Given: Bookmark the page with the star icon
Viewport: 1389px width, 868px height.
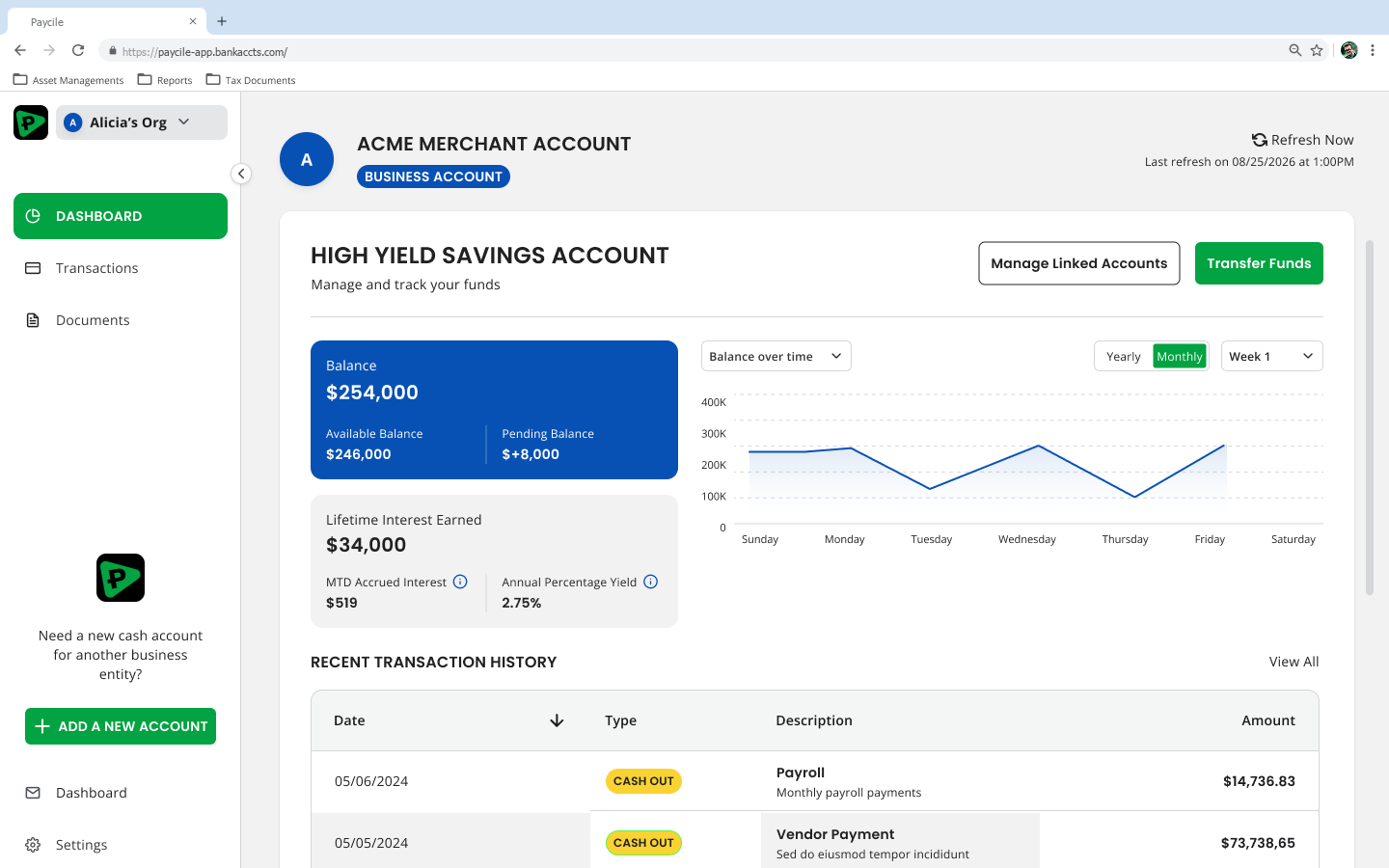Looking at the screenshot, I should tap(1317, 51).
